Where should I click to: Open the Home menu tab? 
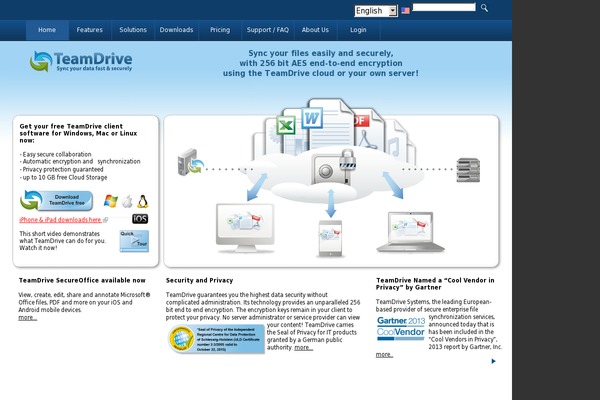[x=47, y=30]
